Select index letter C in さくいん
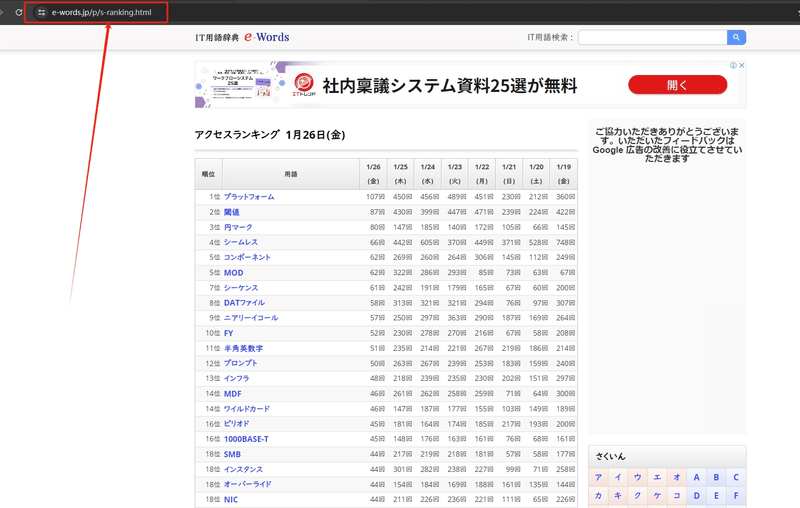The image size is (800, 508). pyautogui.click(x=736, y=477)
